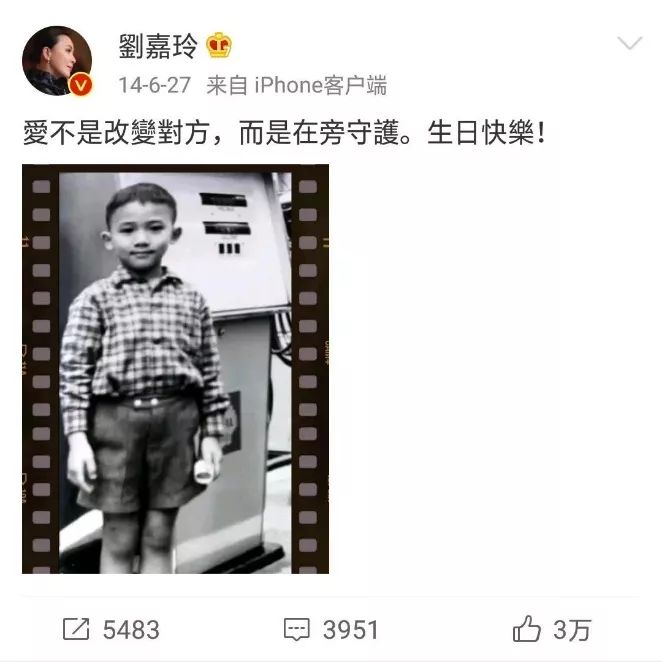Click the like count 3万
The height and width of the screenshot is (662, 662).
(572, 629)
